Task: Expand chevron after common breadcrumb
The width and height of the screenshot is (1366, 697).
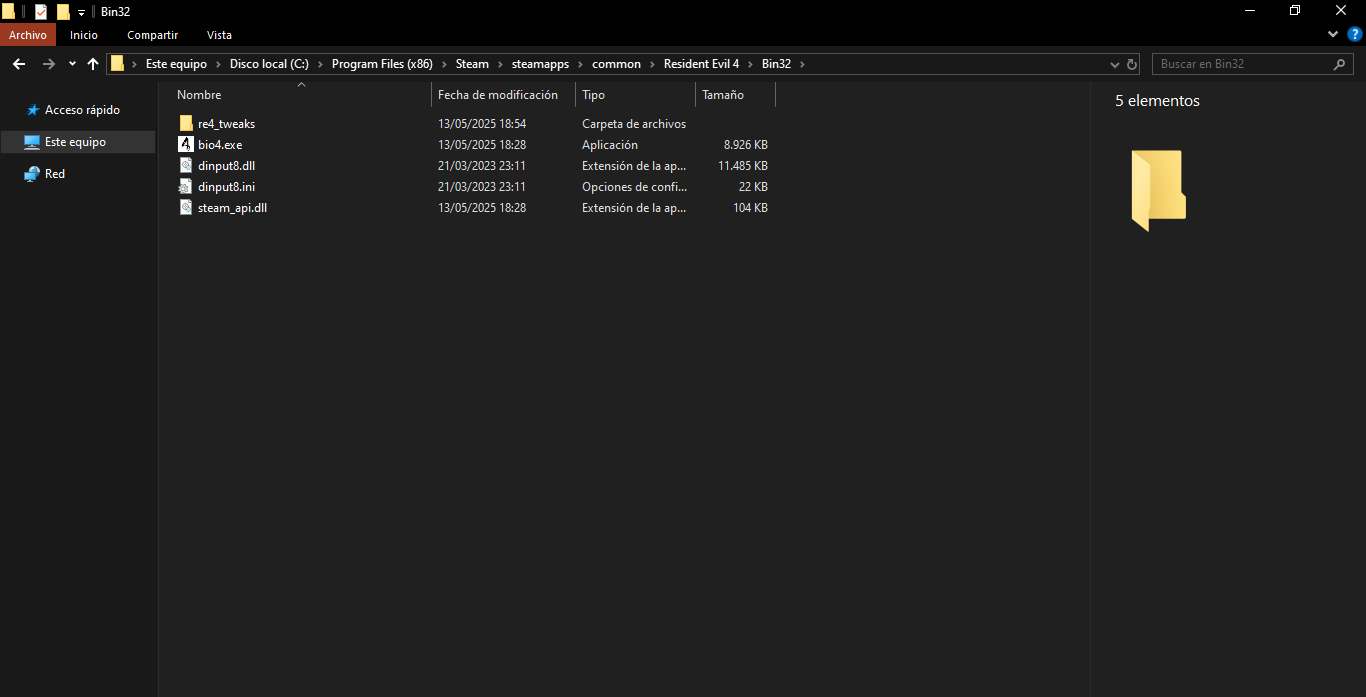Action: 653,64
